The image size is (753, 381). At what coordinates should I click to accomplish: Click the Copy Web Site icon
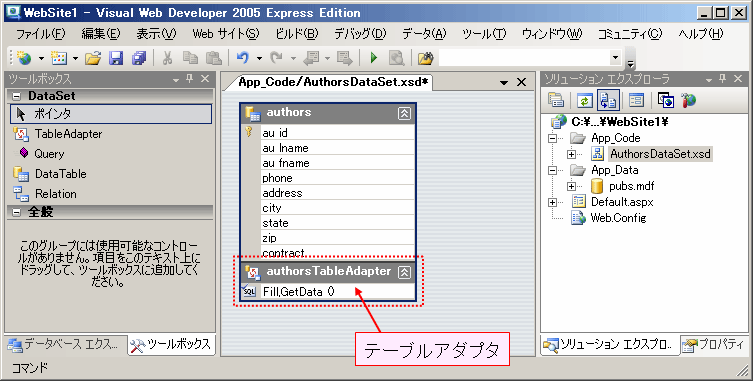coord(666,100)
